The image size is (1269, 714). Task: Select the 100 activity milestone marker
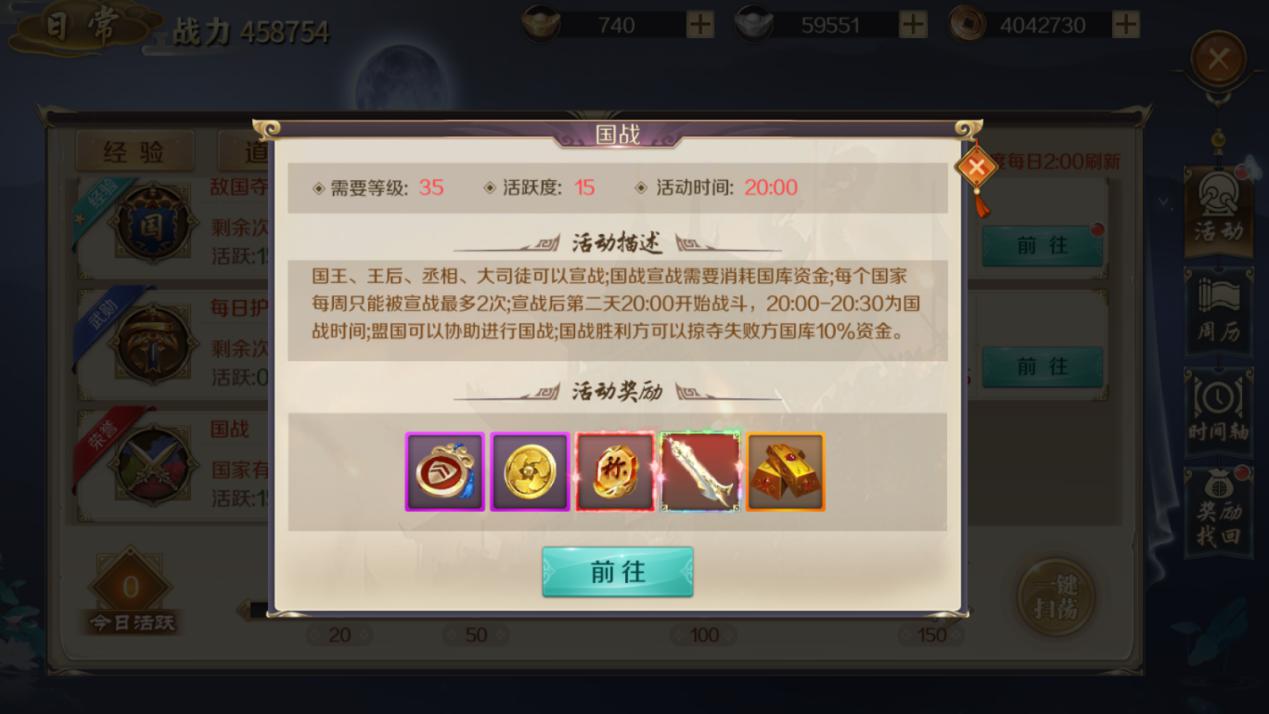click(704, 635)
